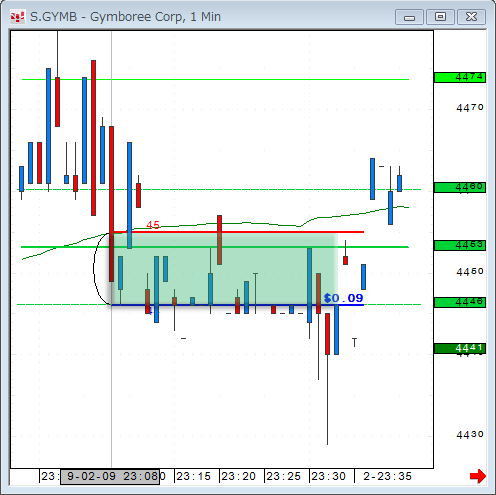Select the 4460 green price label
This screenshot has height=495, width=496.
(460, 187)
